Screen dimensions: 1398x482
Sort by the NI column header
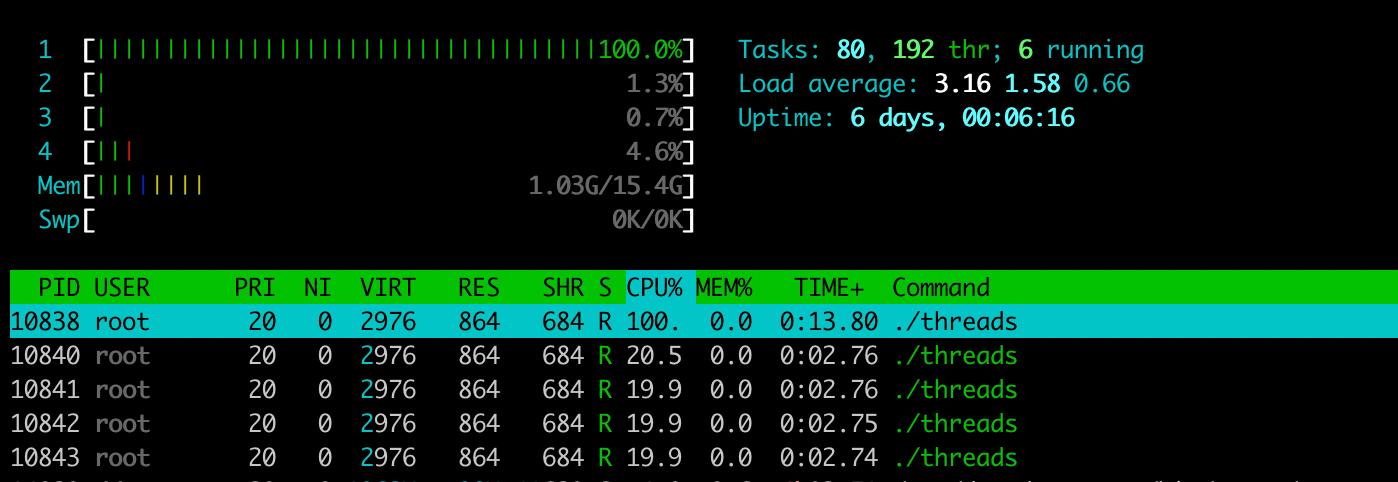point(317,288)
